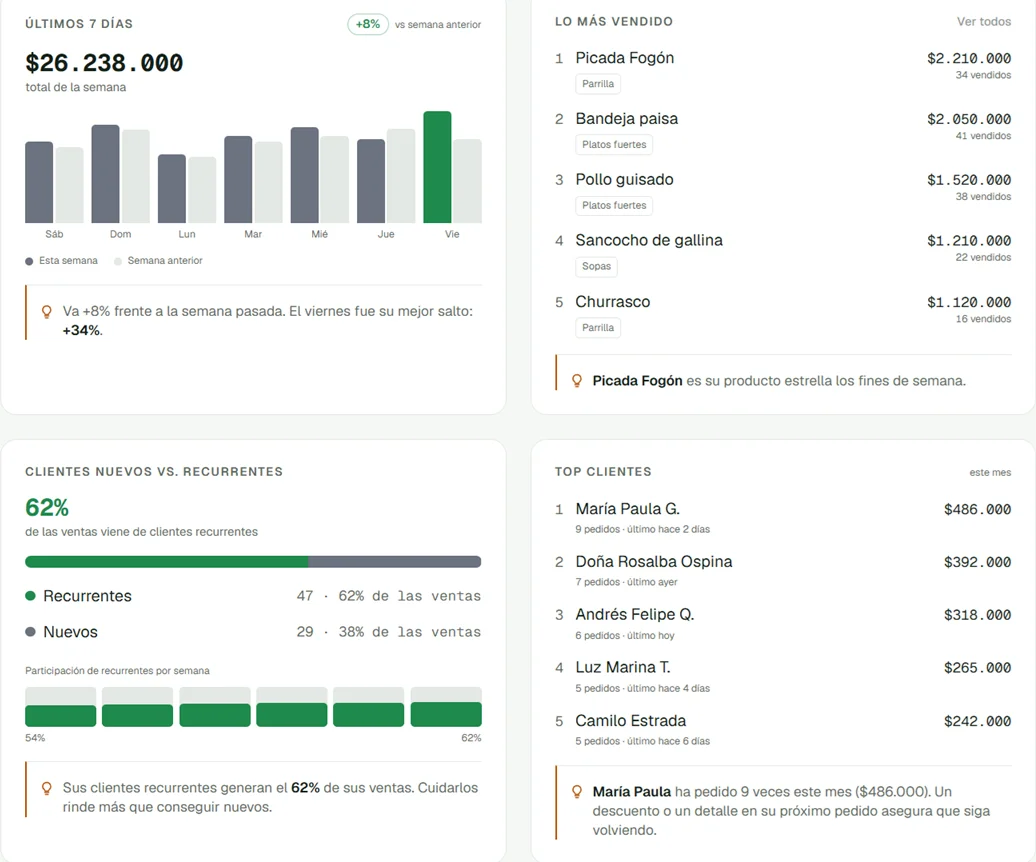Screen dimensions: 1036x862
Task: Click the dark Jue bar for this week
Action: point(371,181)
